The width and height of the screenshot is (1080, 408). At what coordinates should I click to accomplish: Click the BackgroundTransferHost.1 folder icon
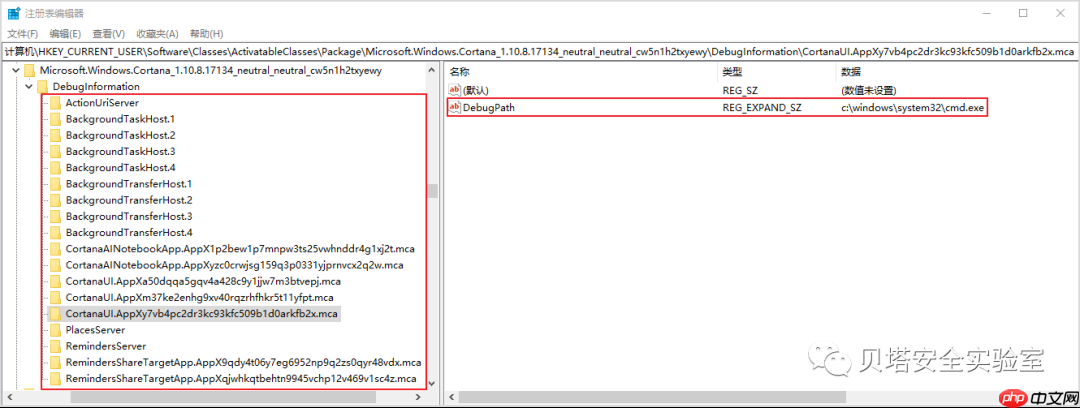tap(55, 184)
